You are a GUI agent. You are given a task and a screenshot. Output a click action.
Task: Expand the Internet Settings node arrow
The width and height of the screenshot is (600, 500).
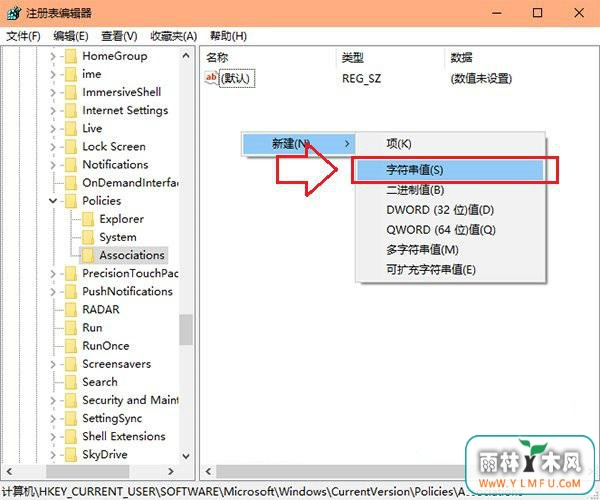click(53, 111)
